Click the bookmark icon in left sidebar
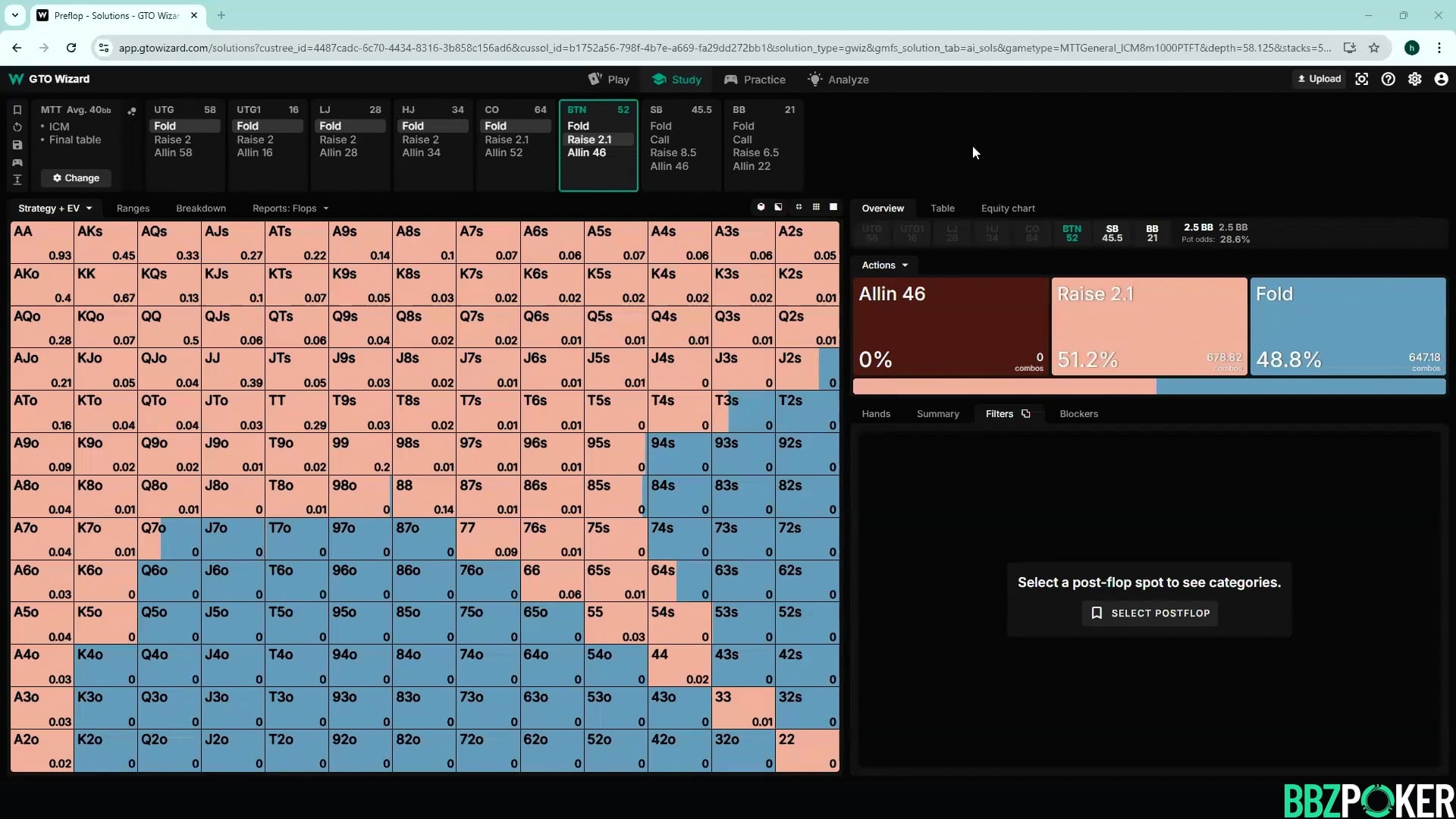This screenshot has height=819, width=1456. pyautogui.click(x=17, y=110)
